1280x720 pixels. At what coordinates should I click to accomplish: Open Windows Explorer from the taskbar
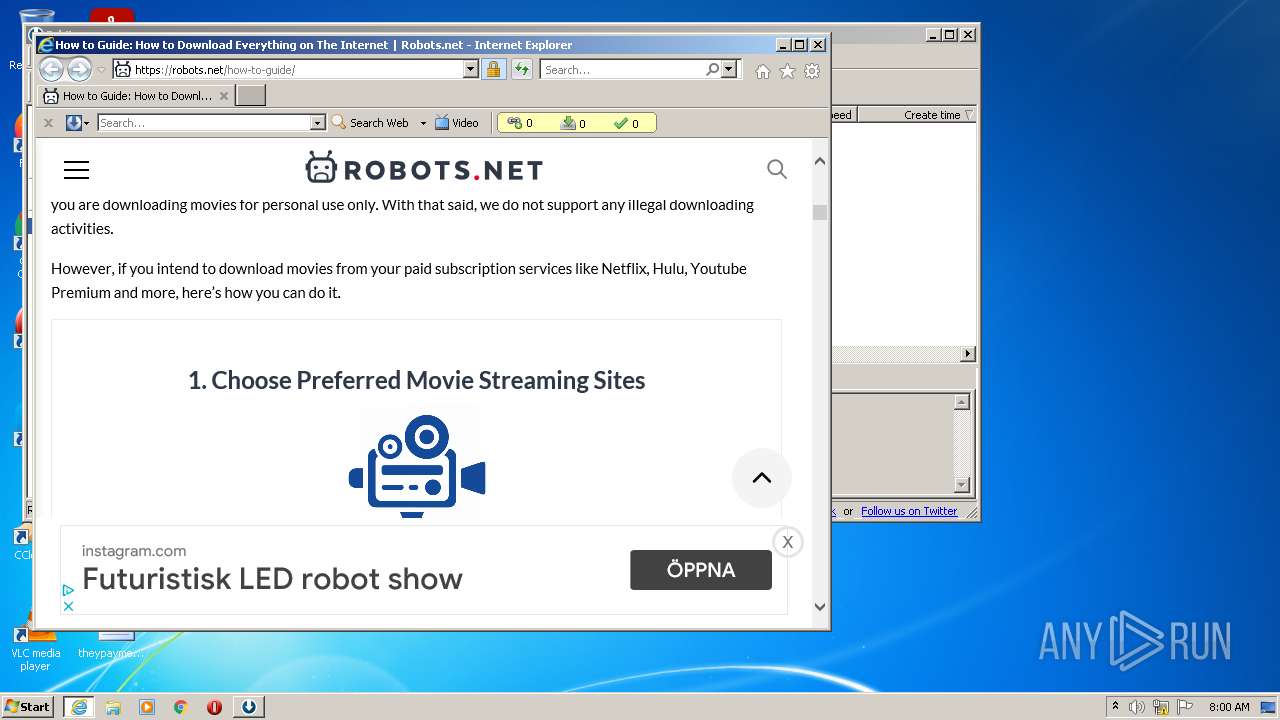click(113, 706)
